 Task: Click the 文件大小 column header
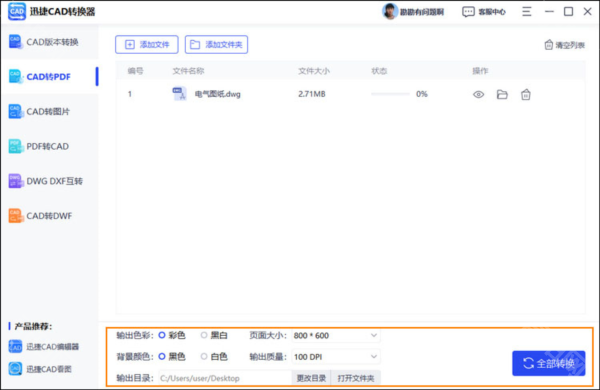(314, 71)
